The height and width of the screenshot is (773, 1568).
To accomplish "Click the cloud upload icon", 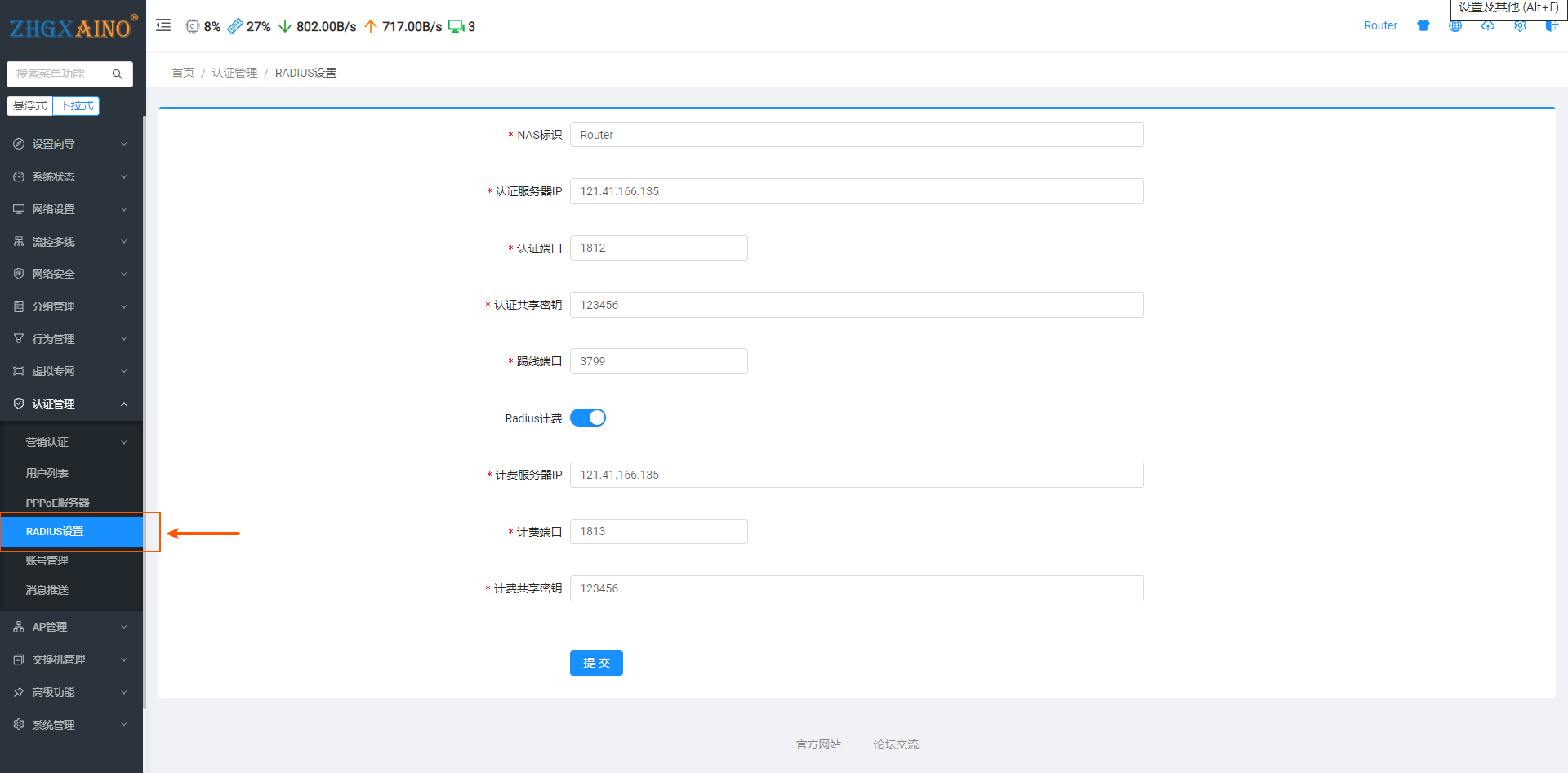I will pyautogui.click(x=1488, y=26).
